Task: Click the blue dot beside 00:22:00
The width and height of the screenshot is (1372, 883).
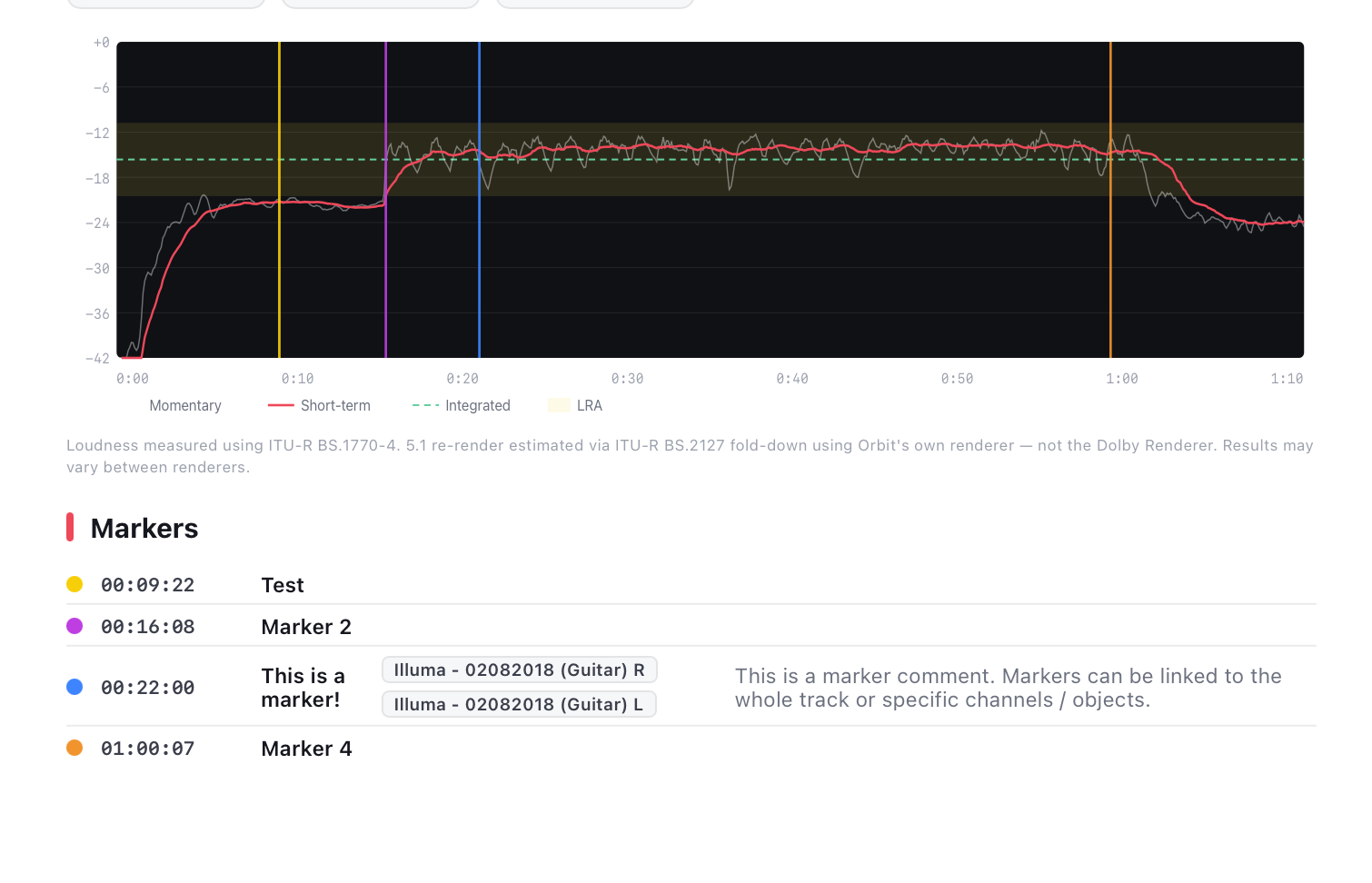Action: [x=75, y=687]
